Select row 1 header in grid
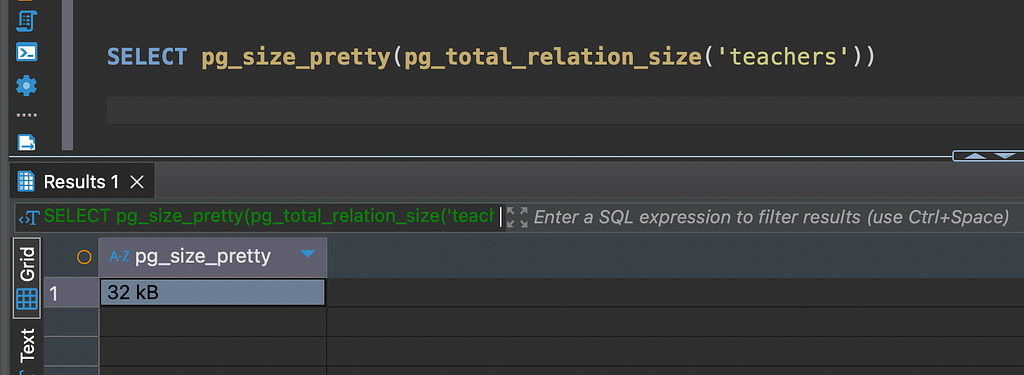 point(71,293)
